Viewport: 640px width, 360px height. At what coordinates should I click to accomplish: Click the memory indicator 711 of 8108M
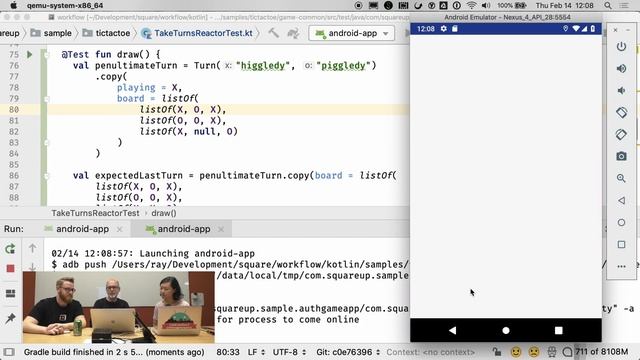[602, 352]
